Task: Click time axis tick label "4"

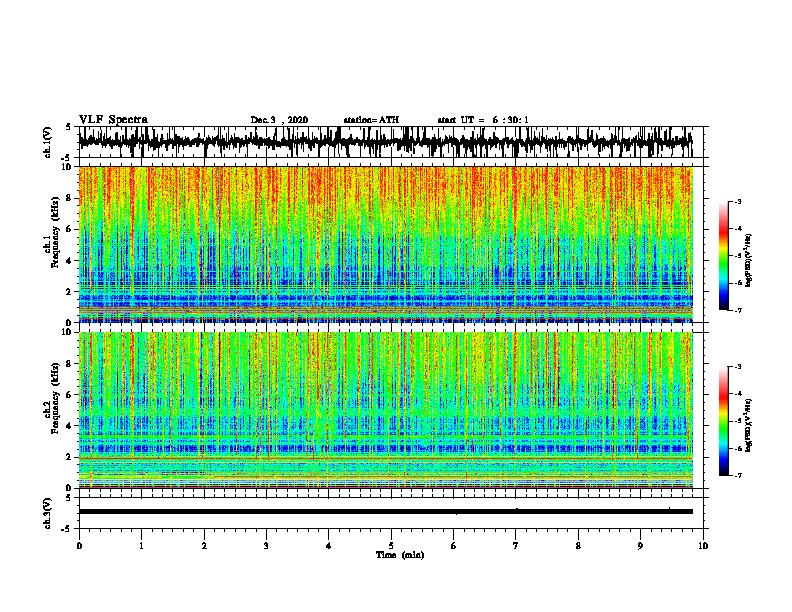Action: pyautogui.click(x=329, y=545)
